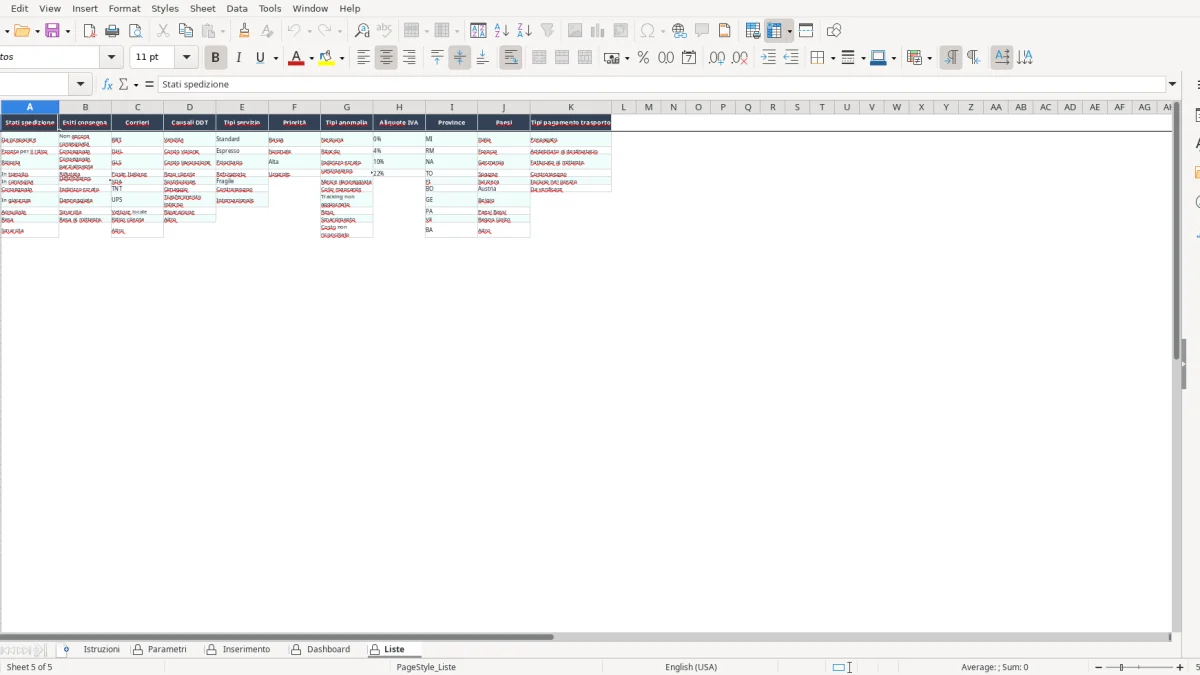Screen dimensions: 1200x675
Task: Open Conditional Formatting dropdown arrow
Action: click(x=929, y=58)
